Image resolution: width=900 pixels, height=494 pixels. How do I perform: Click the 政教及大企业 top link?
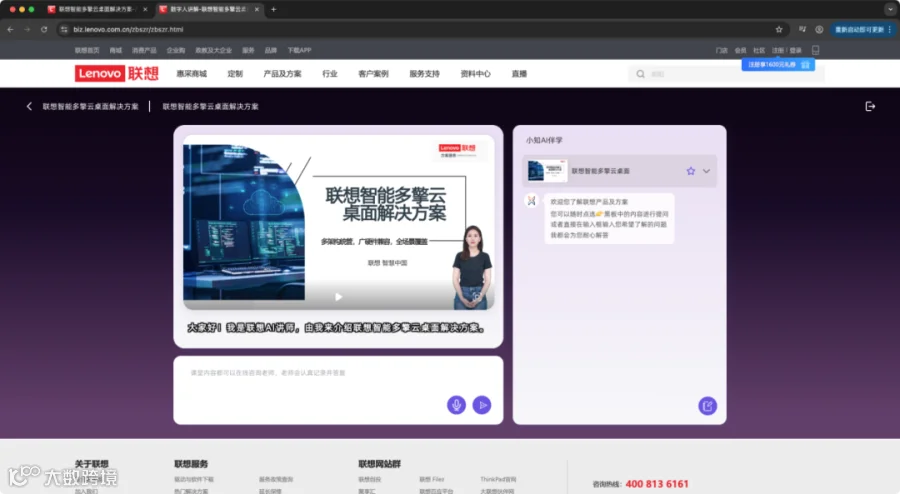[214, 50]
